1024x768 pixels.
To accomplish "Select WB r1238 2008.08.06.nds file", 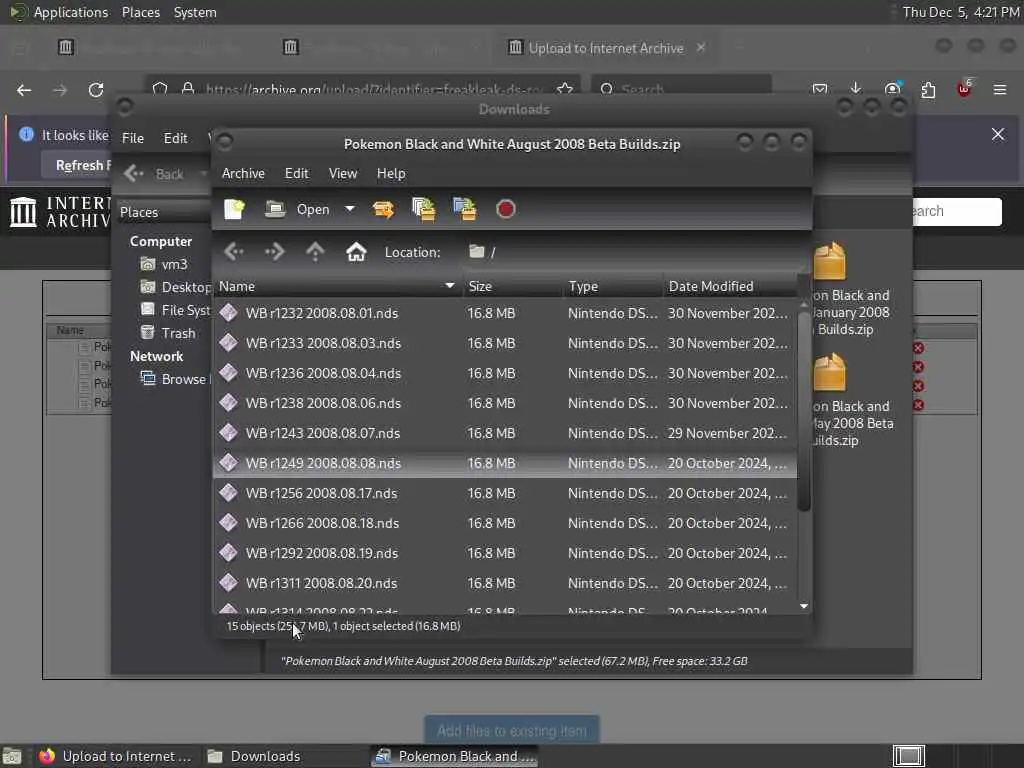I will coord(505,404).
